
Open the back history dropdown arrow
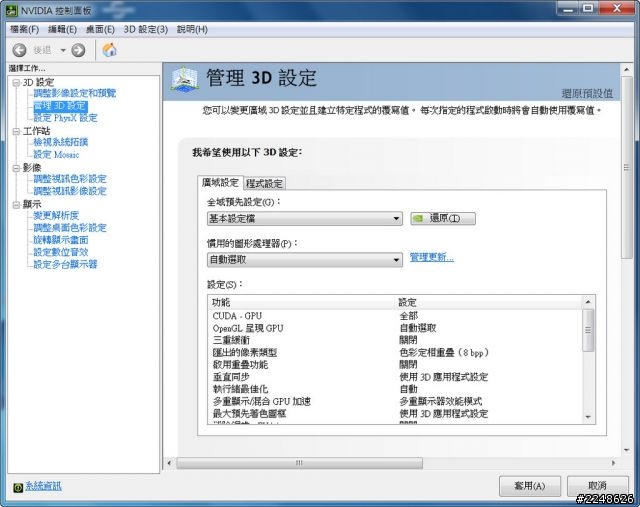(63, 50)
